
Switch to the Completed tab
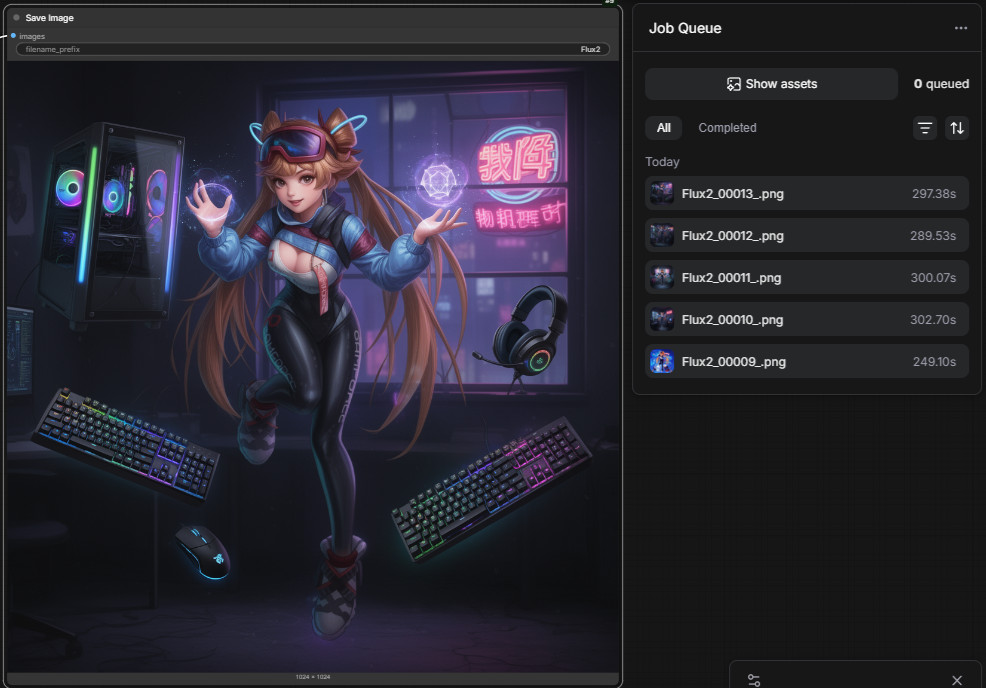(727, 128)
